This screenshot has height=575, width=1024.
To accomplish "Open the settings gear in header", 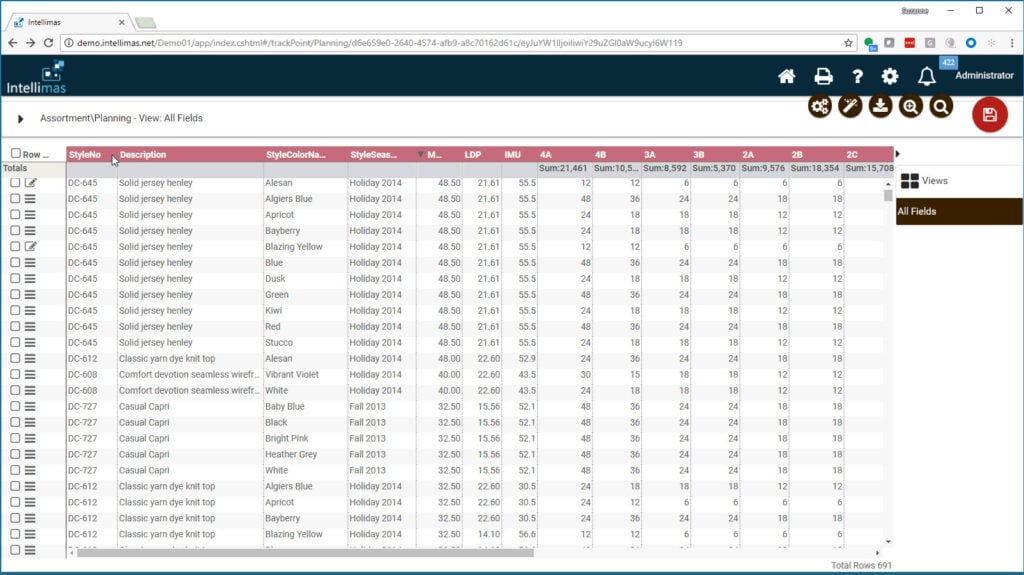I will click(889, 76).
